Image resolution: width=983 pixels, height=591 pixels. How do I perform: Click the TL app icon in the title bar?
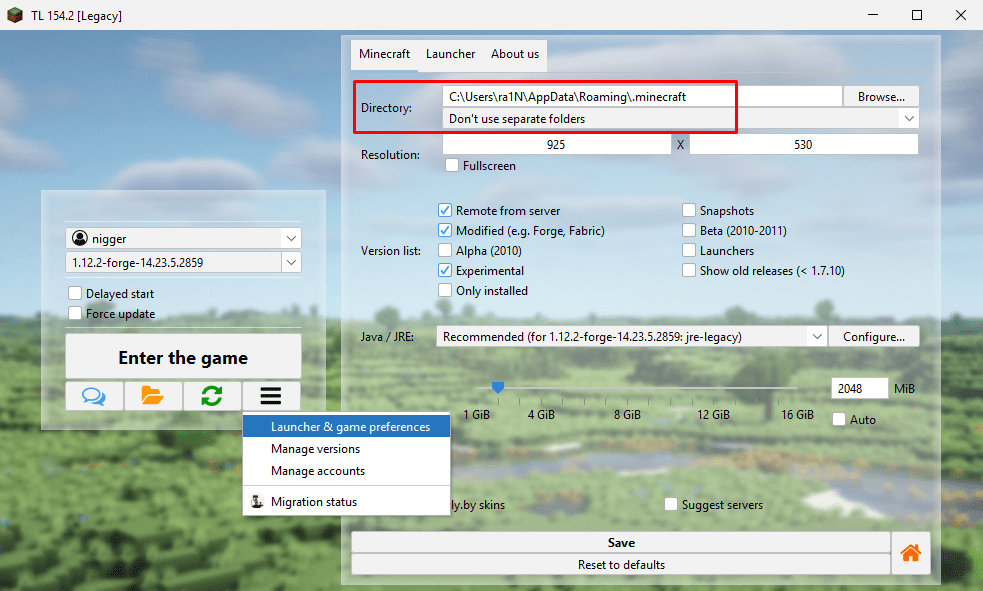15,16
